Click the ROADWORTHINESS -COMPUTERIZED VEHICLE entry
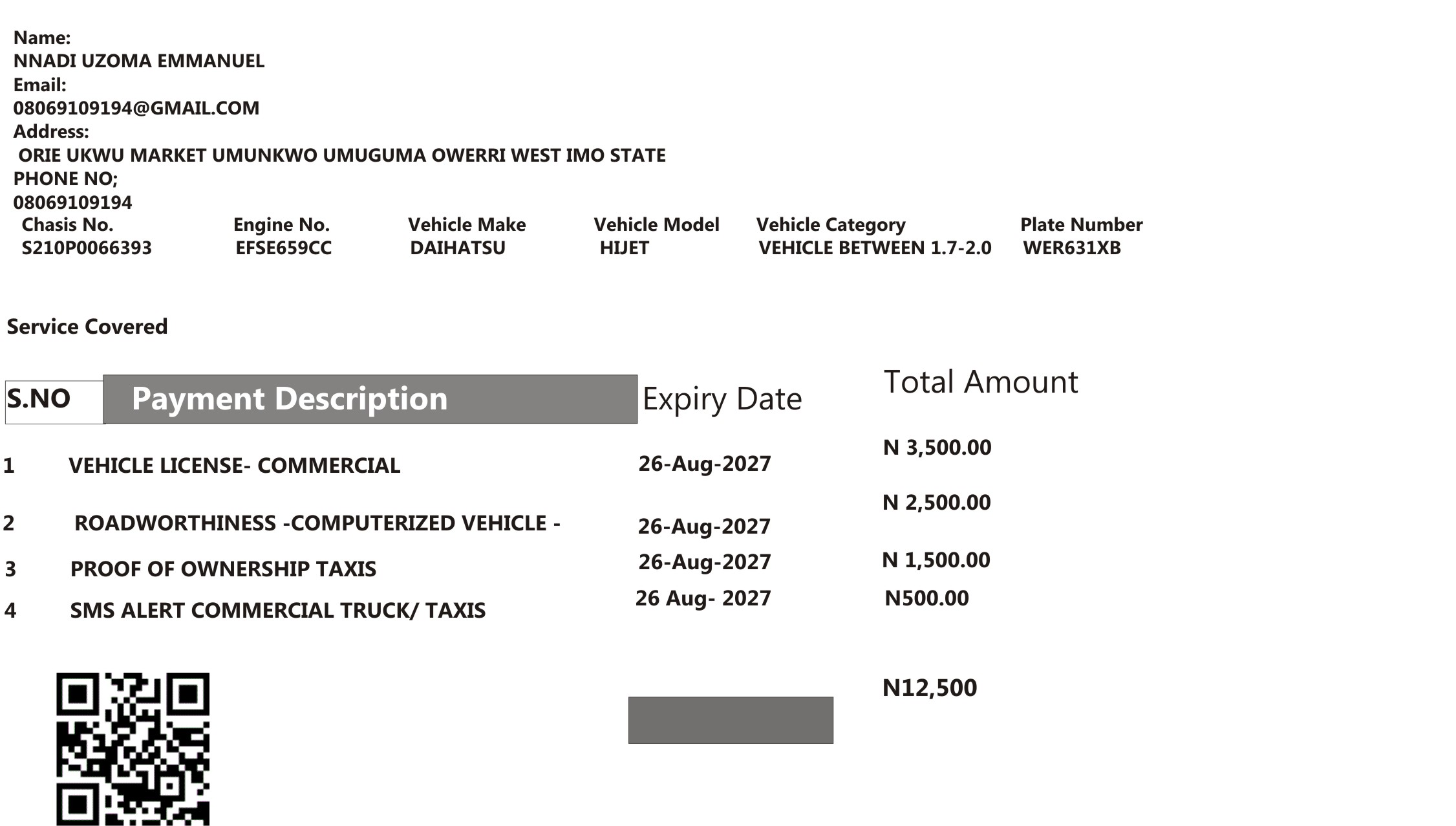Screen dimensions: 1456x826 [x=317, y=523]
